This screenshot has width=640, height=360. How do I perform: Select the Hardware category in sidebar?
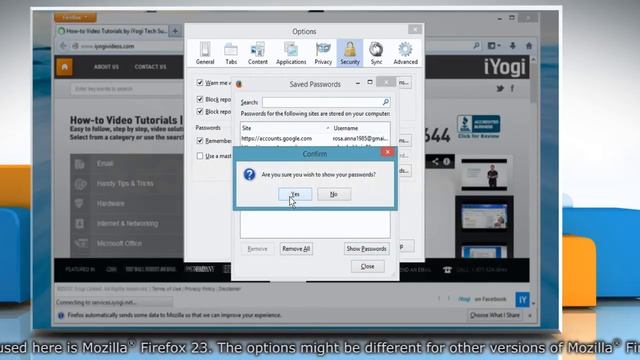[x=111, y=204]
